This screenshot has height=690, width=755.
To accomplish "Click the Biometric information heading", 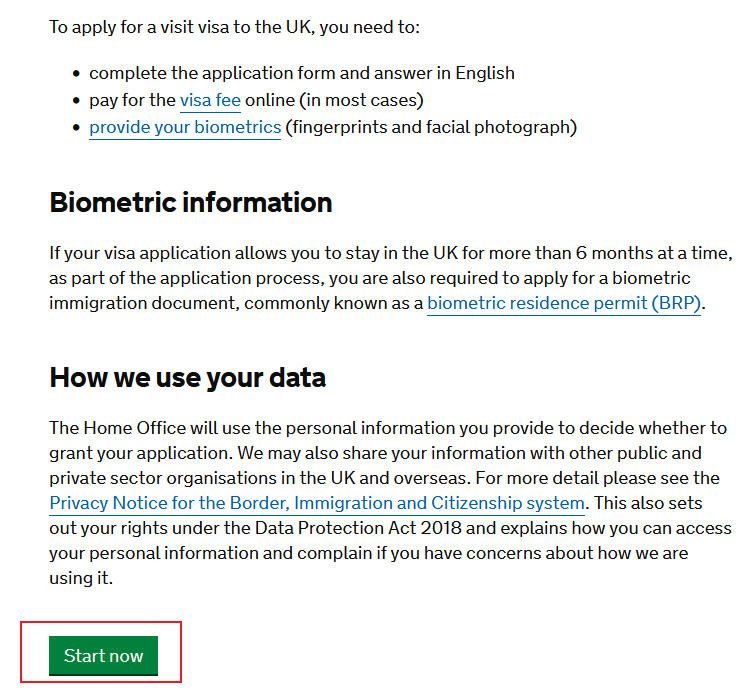I will point(191,202).
